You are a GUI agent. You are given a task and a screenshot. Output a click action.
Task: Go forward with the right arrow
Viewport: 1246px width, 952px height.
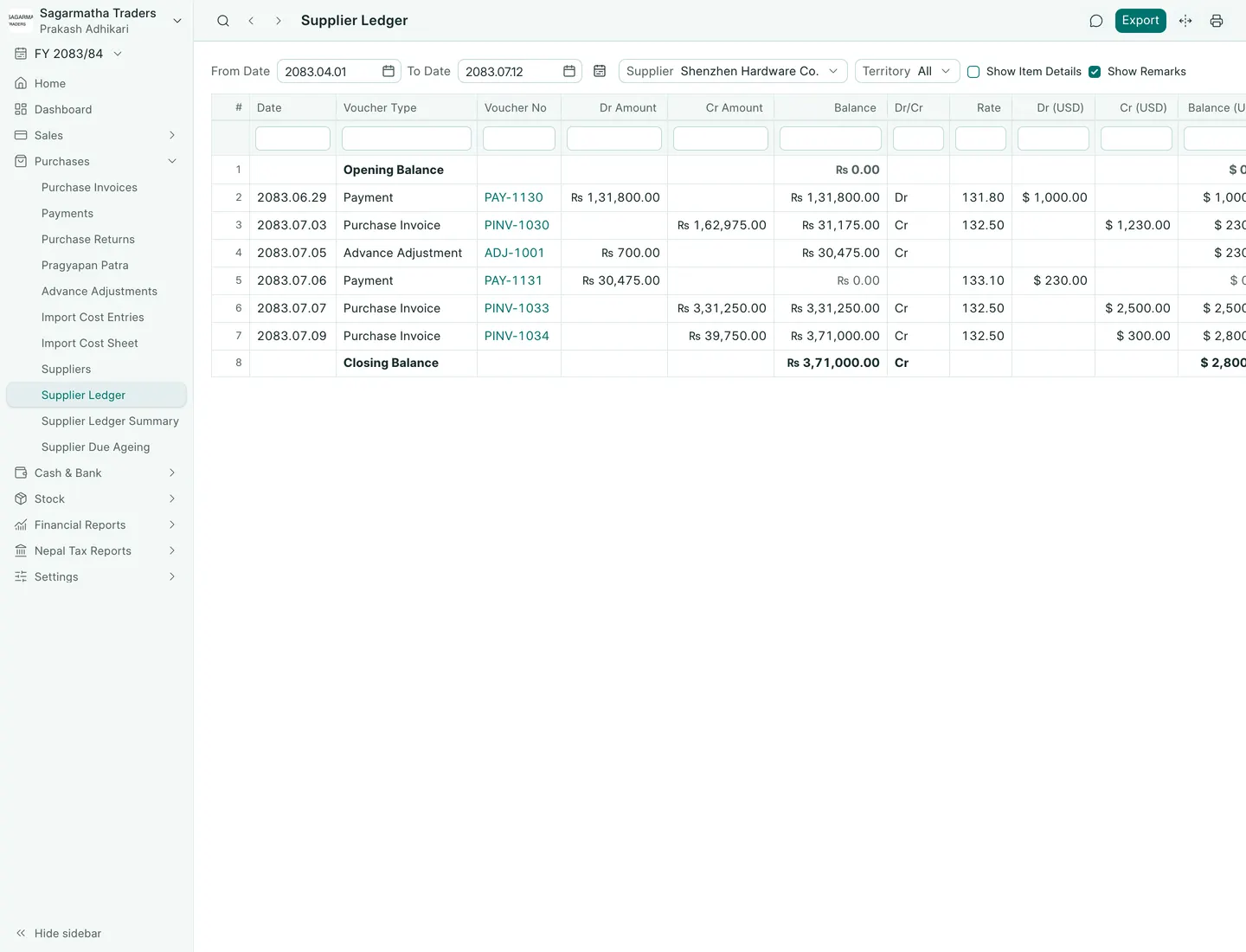coord(278,21)
